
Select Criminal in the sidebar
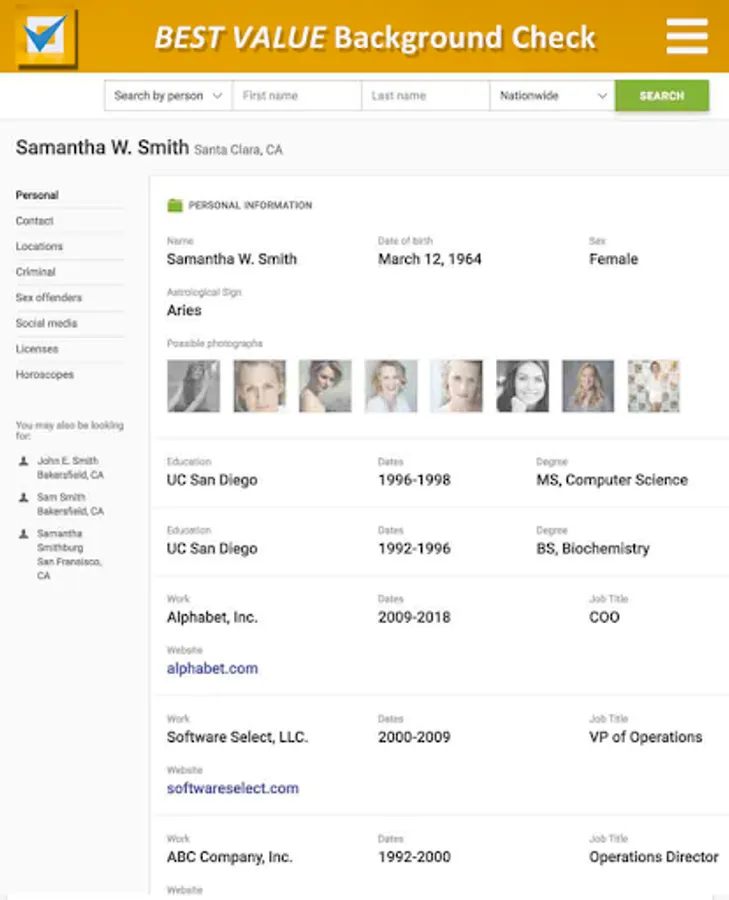coord(36,271)
